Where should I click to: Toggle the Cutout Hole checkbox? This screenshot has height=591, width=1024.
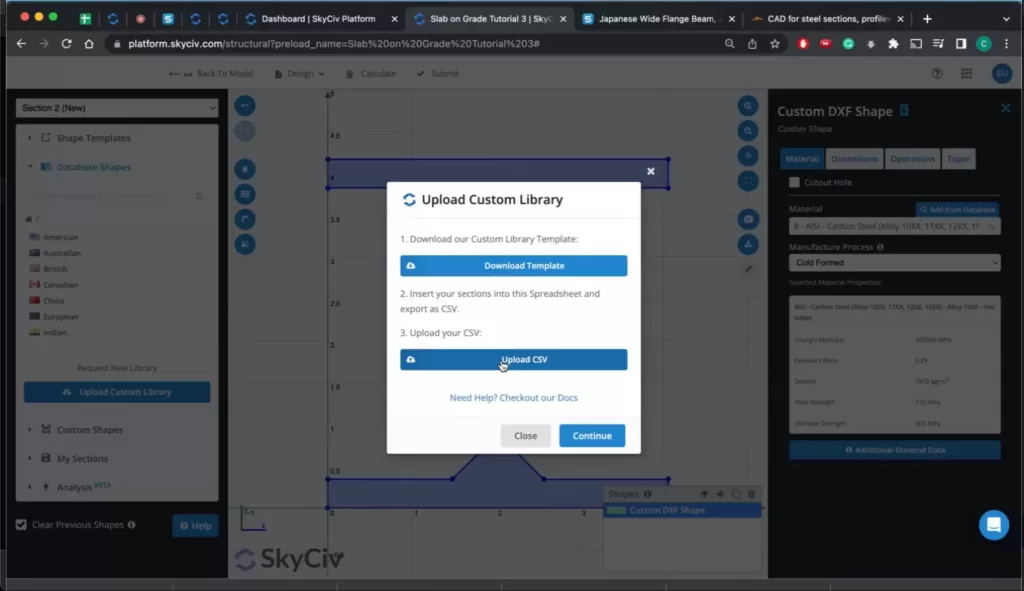click(794, 182)
